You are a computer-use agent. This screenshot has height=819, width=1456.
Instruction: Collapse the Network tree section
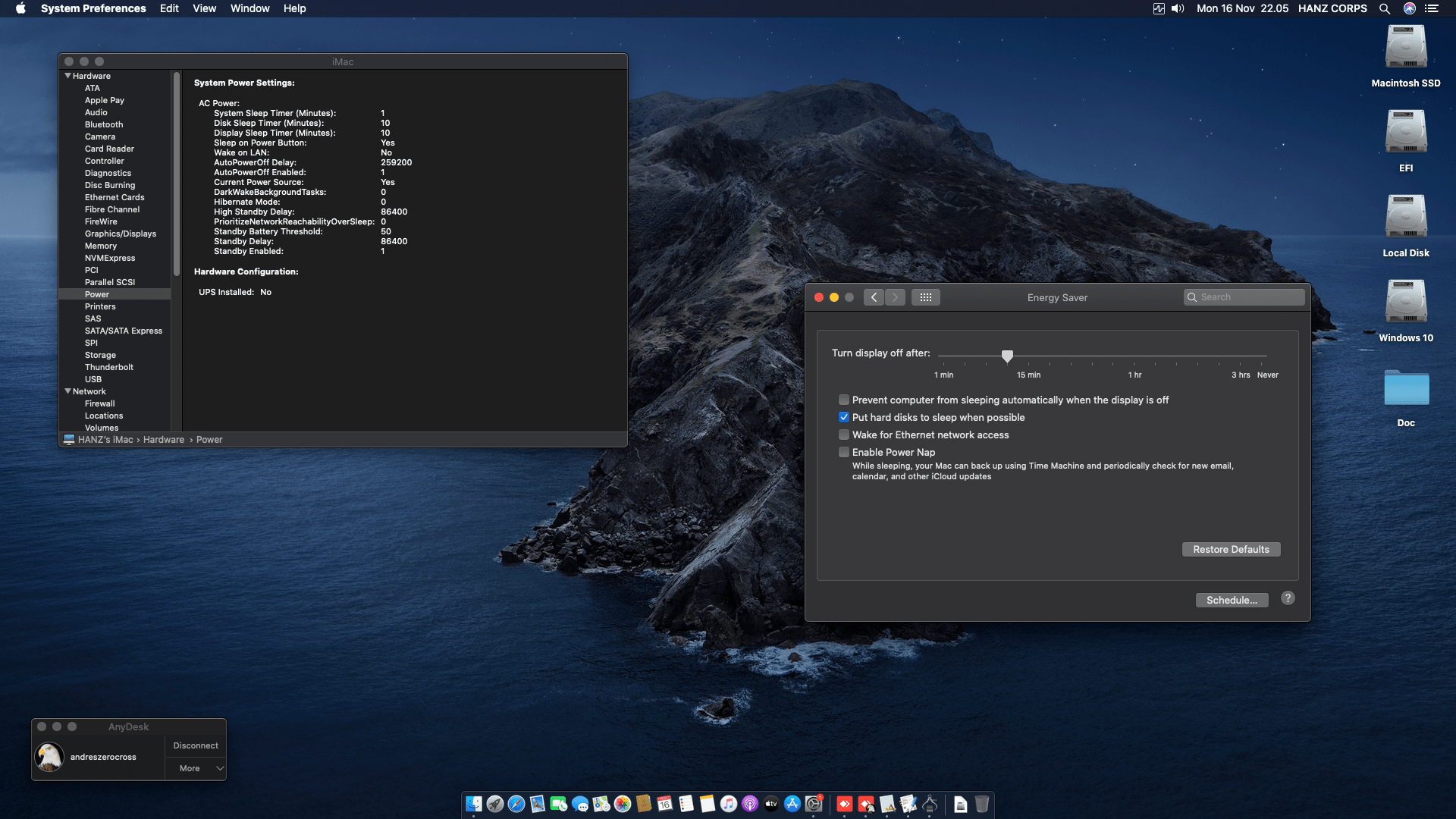[x=67, y=391]
